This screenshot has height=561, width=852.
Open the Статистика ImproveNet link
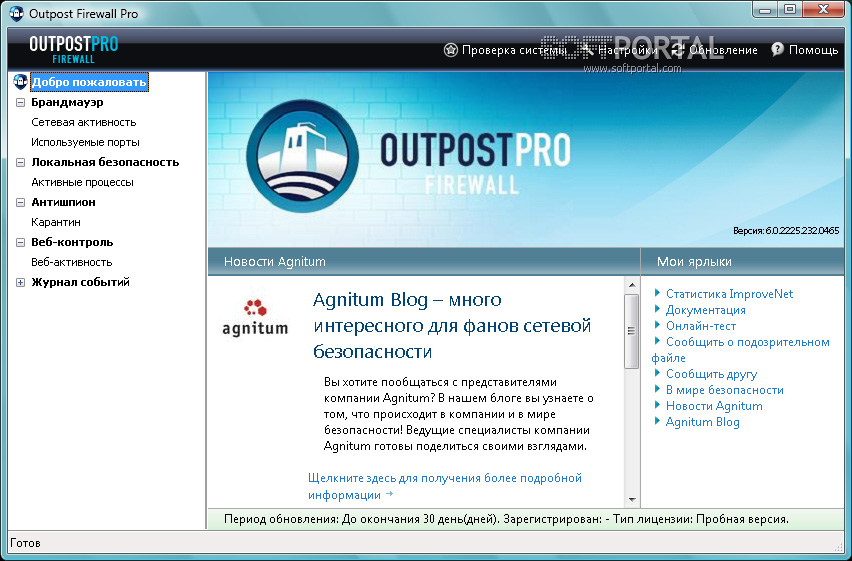pyautogui.click(x=729, y=294)
